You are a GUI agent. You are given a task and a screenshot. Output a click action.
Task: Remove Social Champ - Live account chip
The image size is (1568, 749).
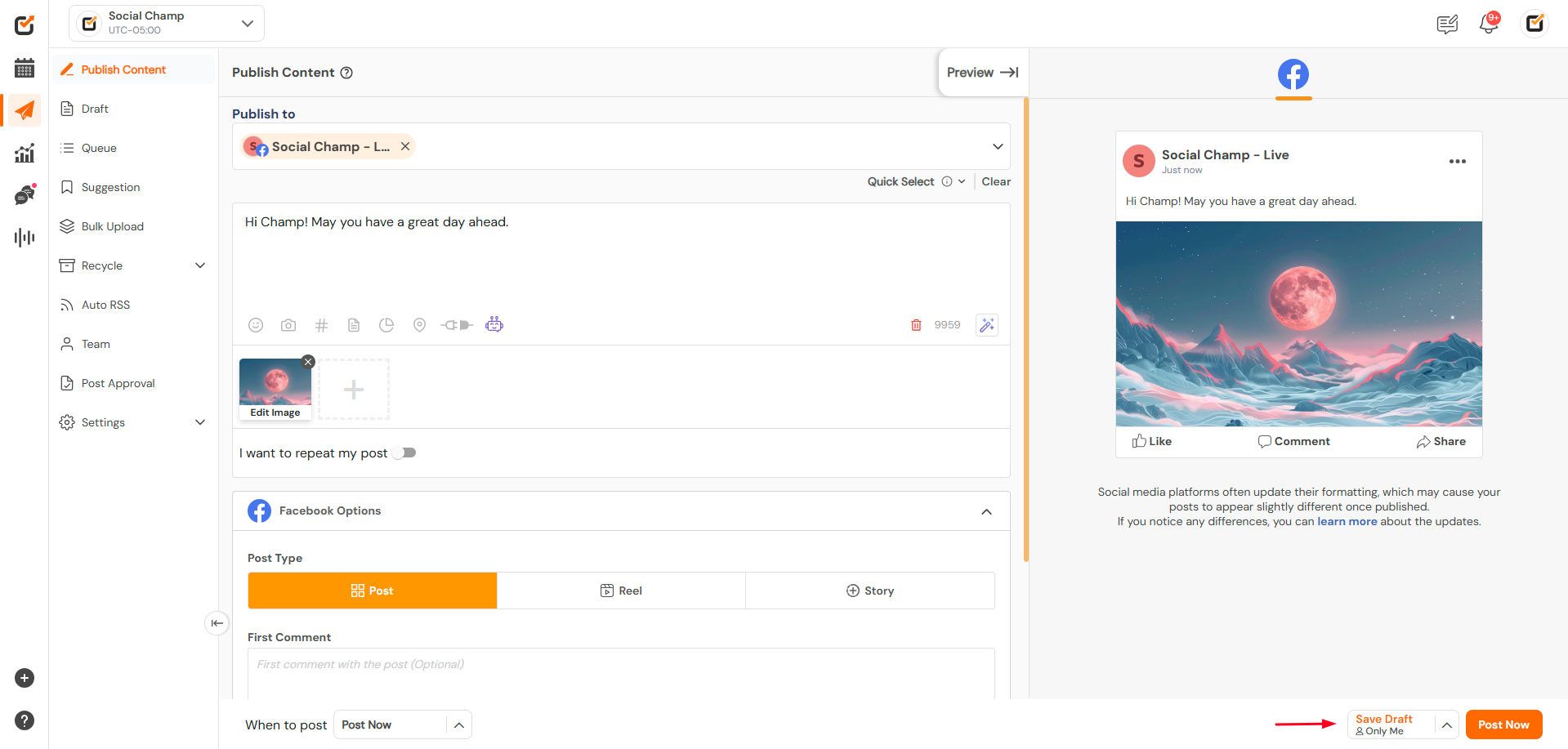tap(405, 146)
